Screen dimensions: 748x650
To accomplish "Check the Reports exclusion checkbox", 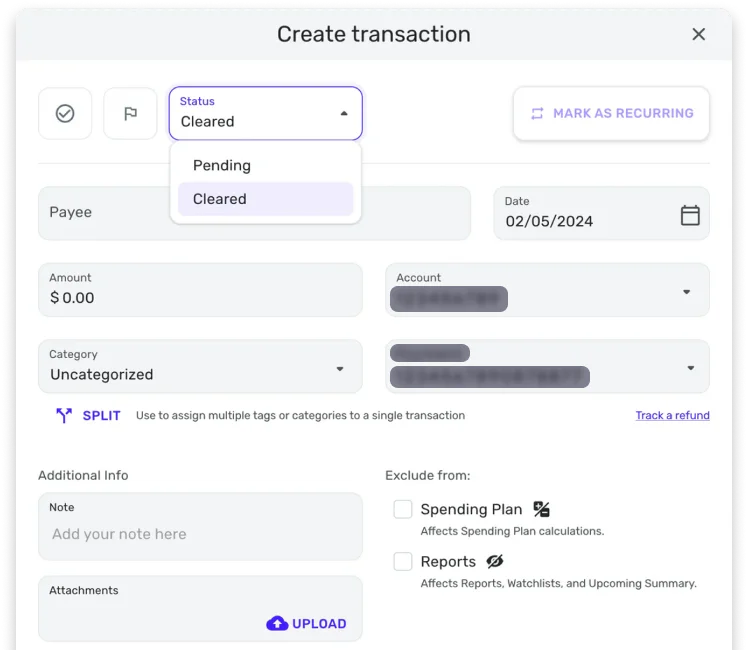I will pos(403,562).
